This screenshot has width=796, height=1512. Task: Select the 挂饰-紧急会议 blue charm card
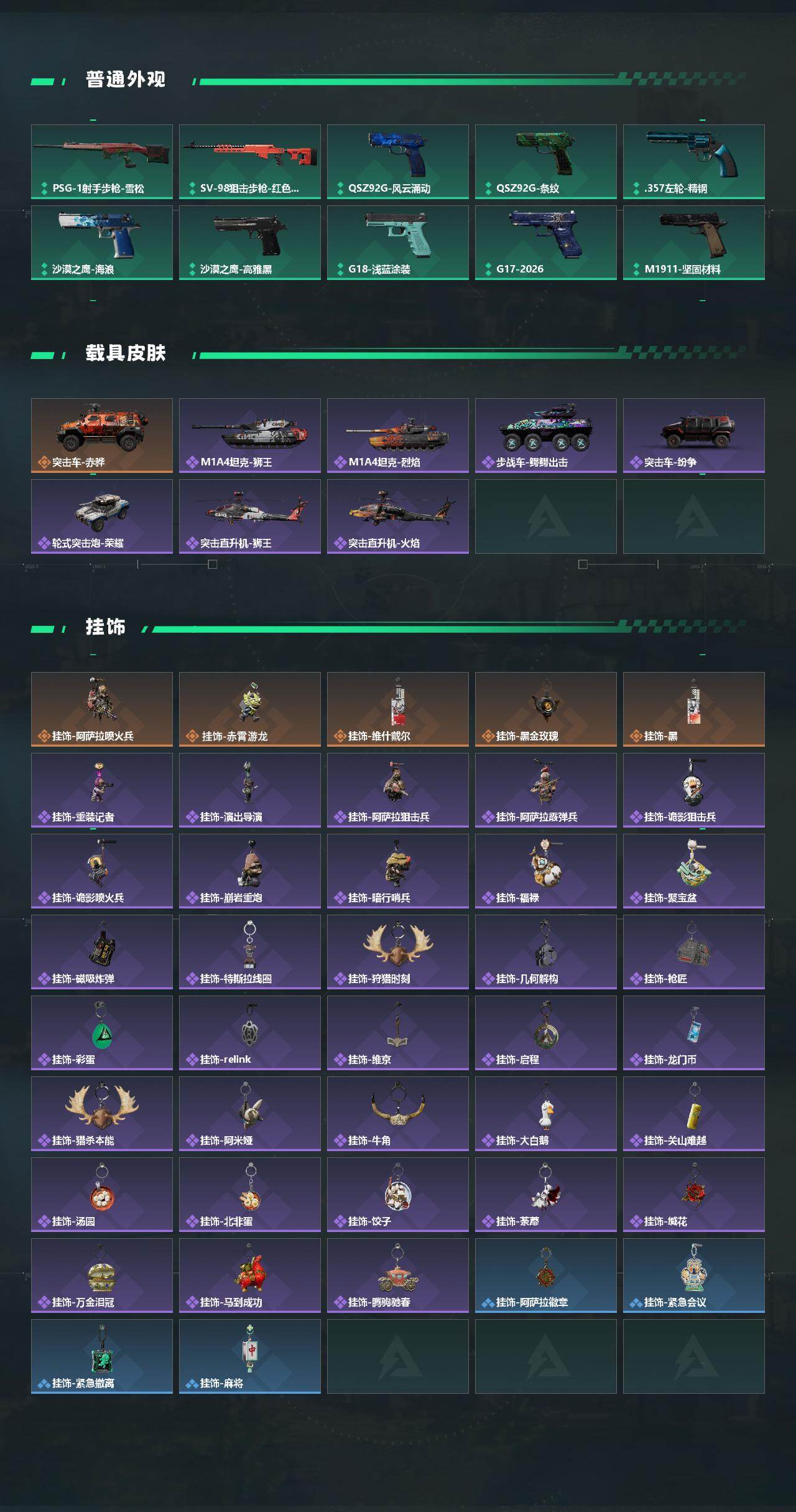point(694,1276)
